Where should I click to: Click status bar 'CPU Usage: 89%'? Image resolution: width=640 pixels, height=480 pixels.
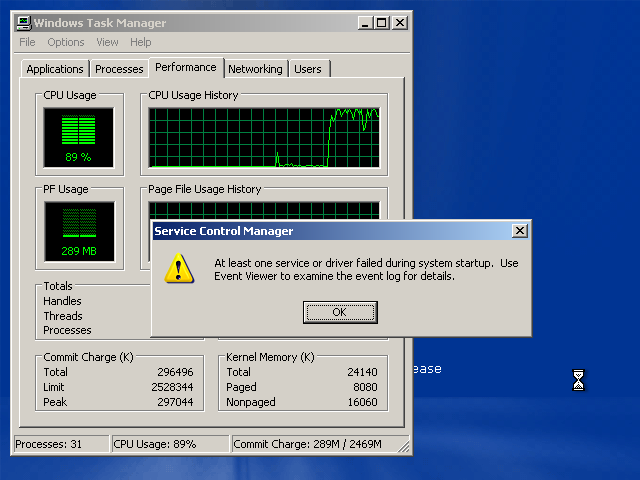[x=170, y=444]
